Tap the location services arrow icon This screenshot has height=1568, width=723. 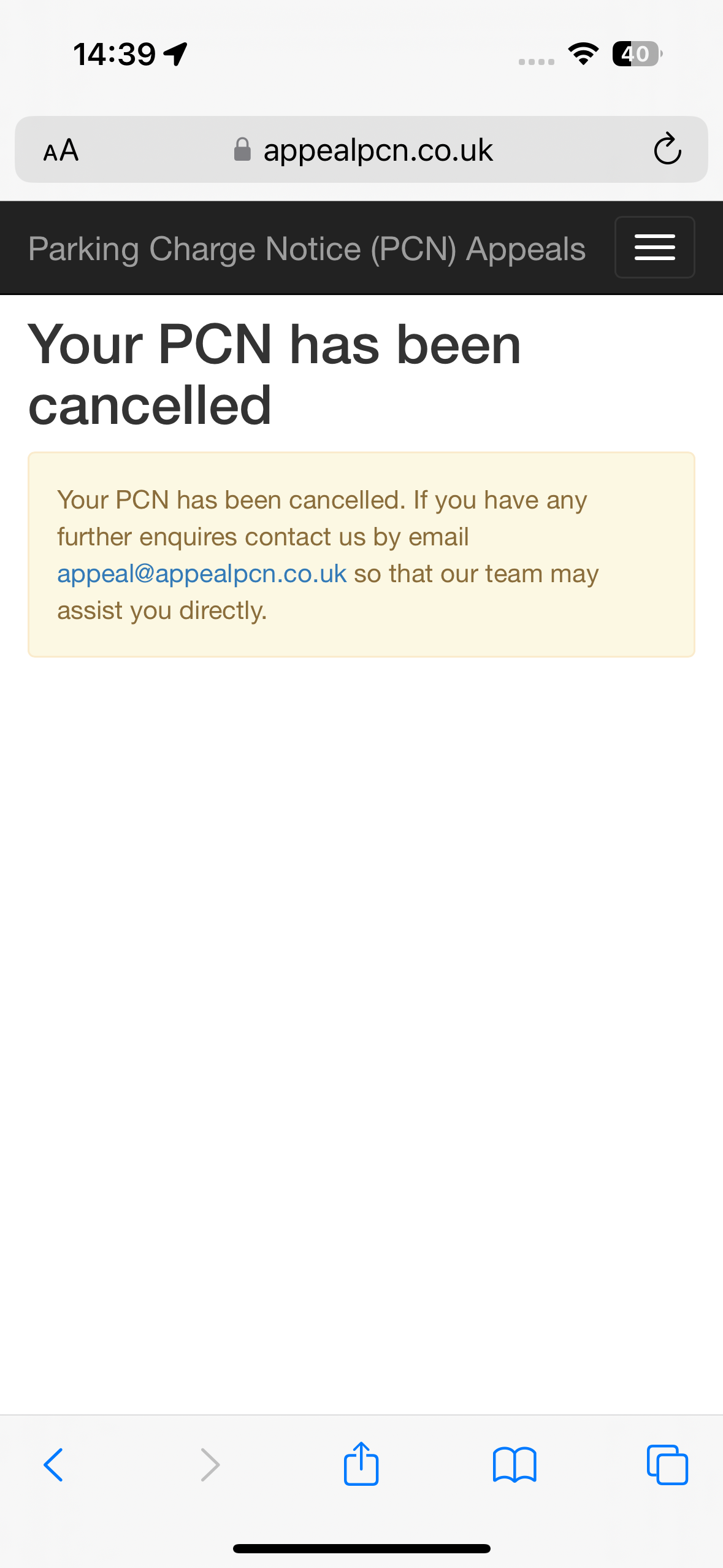[x=176, y=54]
